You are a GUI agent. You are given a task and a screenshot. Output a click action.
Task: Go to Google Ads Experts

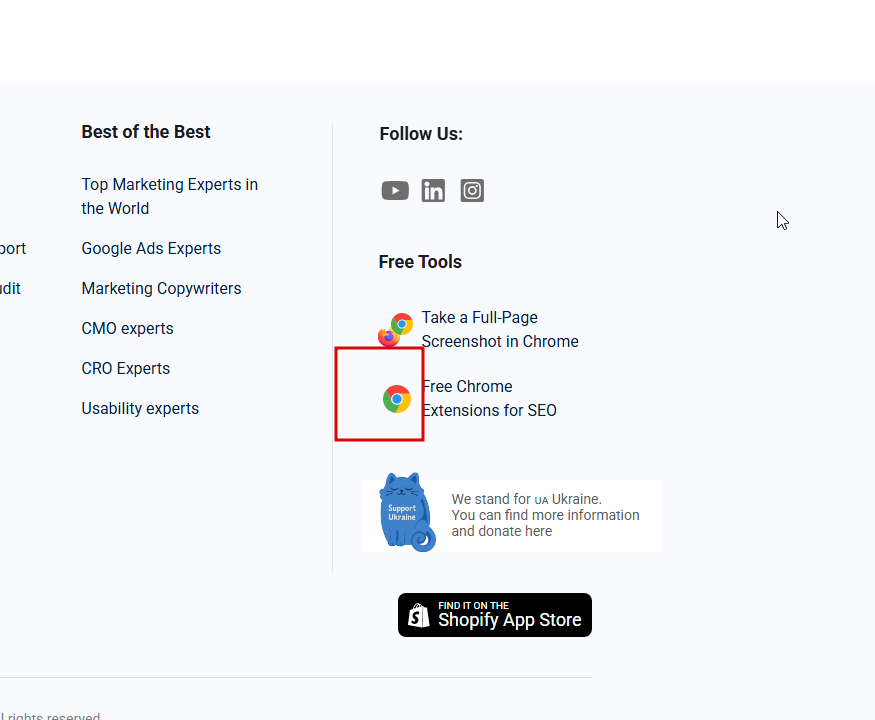[x=151, y=248]
